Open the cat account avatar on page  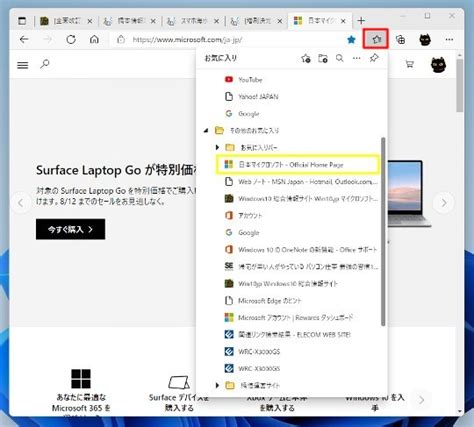(438, 64)
